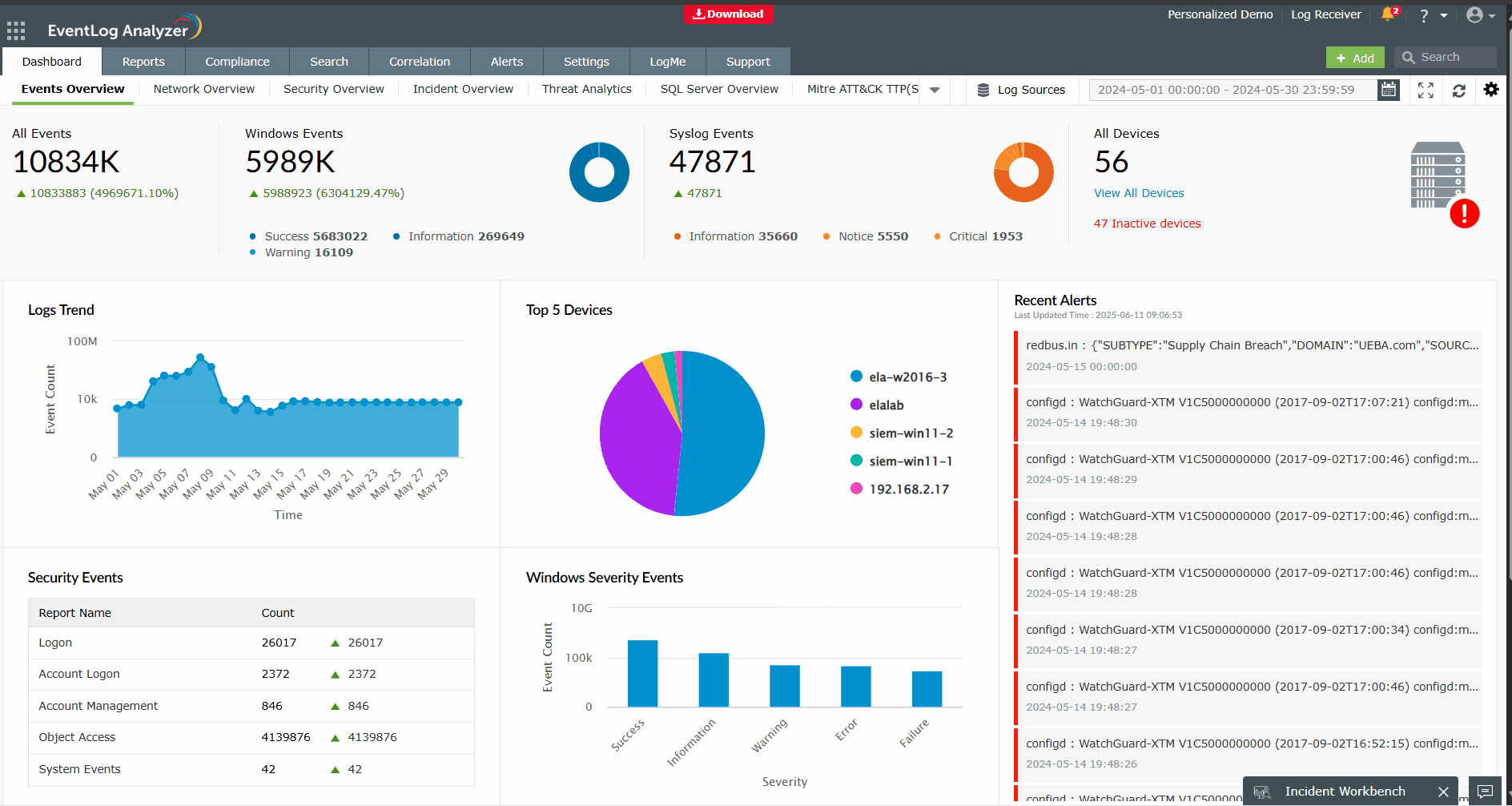1512x806 pixels.
Task: Switch to the Reports tab
Action: (x=143, y=62)
